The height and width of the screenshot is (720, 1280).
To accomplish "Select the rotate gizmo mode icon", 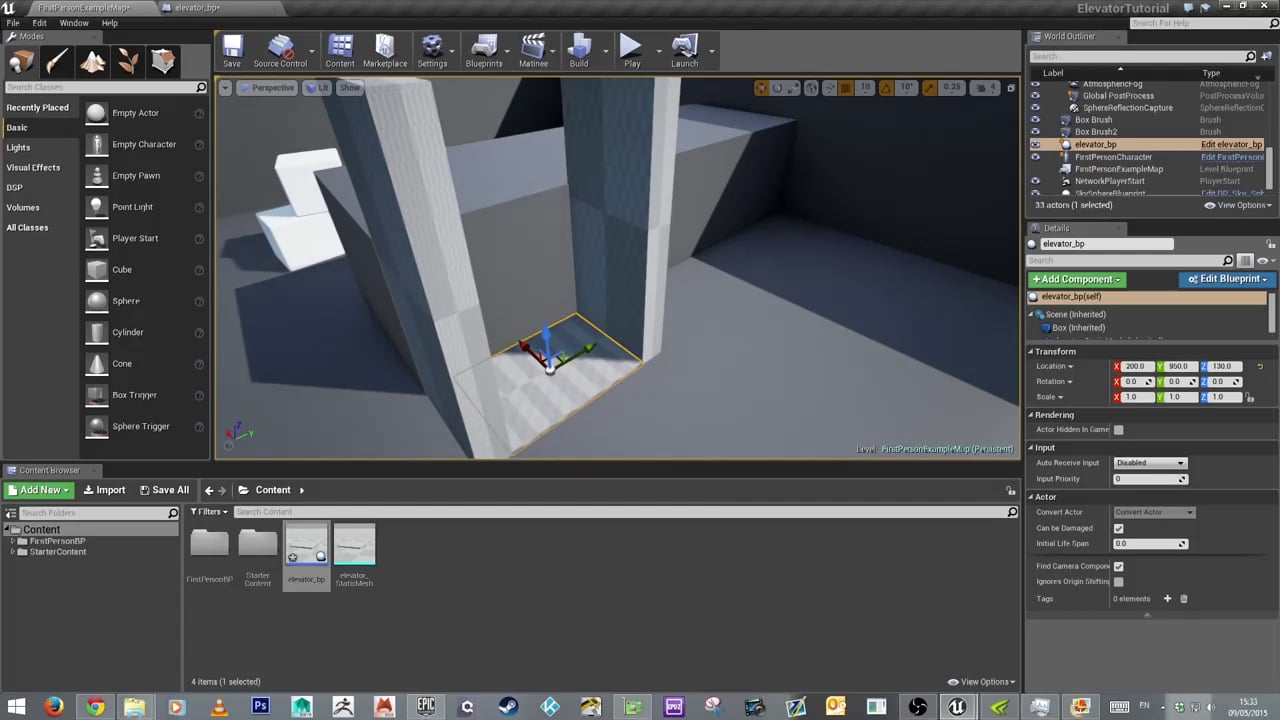I will [777, 88].
